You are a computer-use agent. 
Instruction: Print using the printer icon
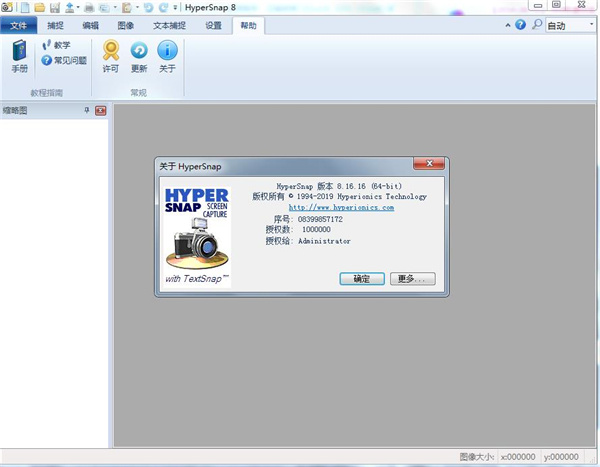(x=89, y=7)
